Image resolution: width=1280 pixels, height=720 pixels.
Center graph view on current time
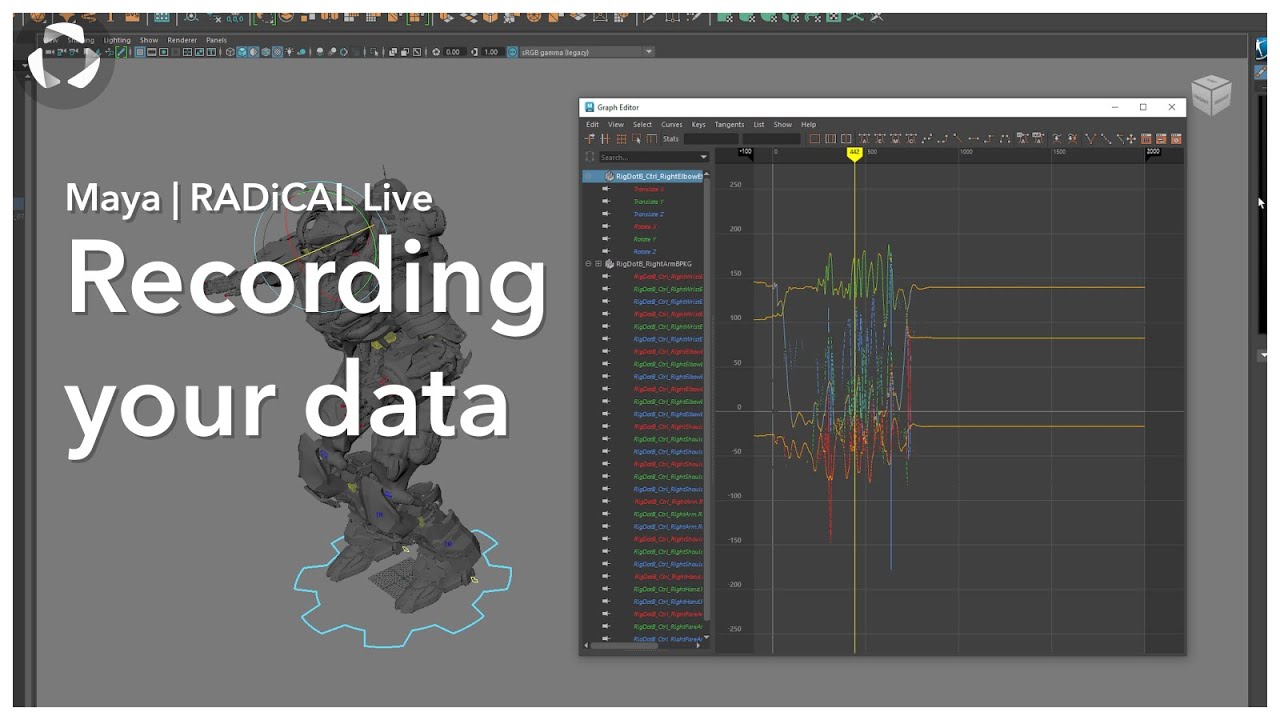[846, 138]
